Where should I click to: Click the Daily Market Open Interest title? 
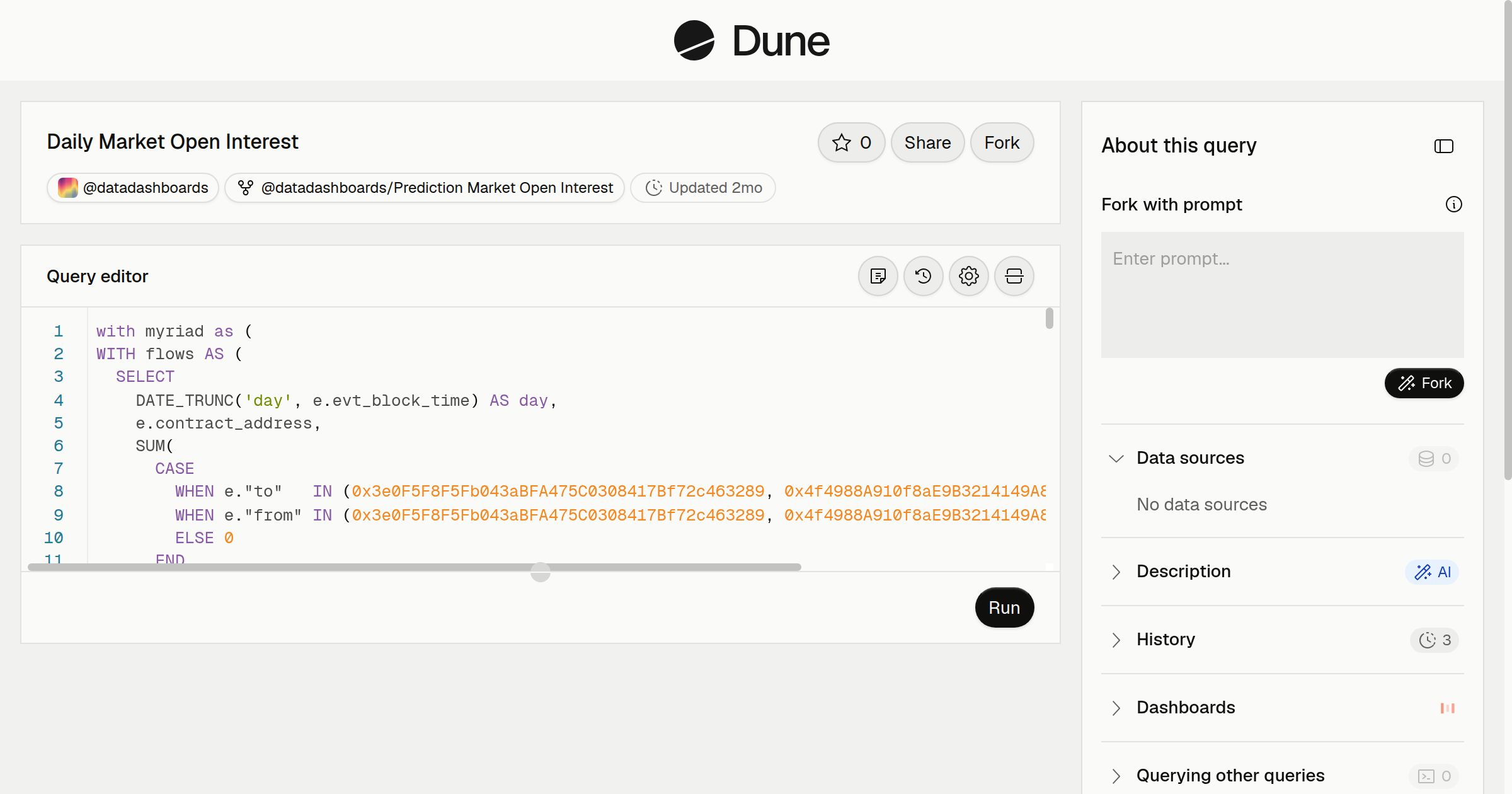click(173, 142)
